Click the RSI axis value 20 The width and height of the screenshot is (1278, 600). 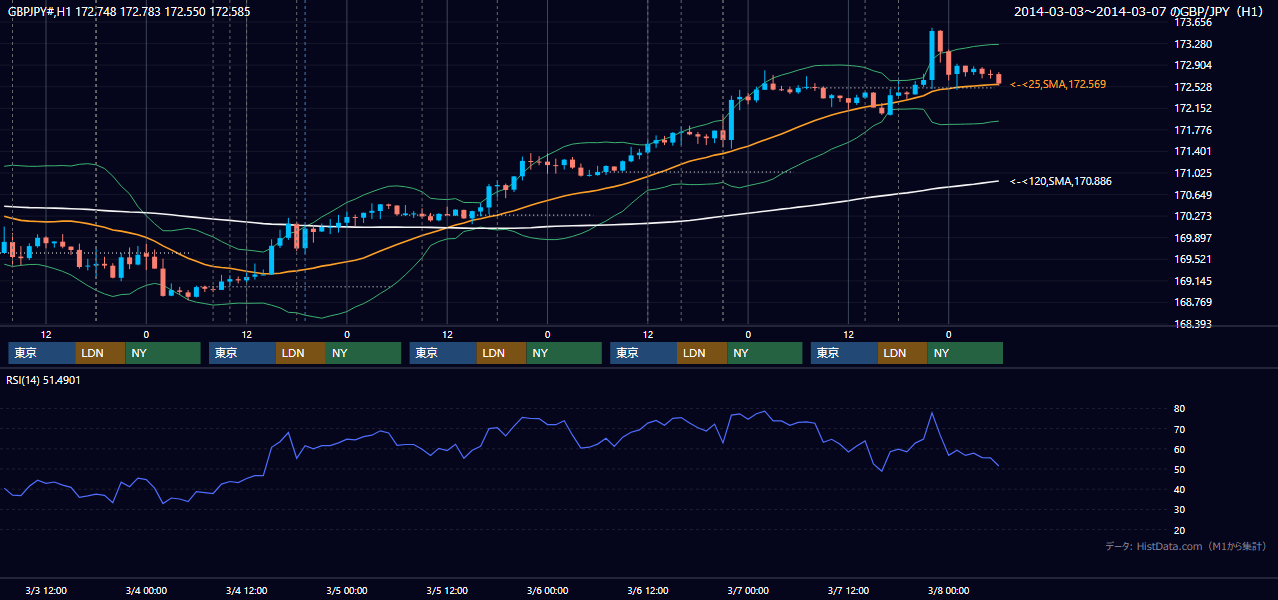pos(1179,530)
